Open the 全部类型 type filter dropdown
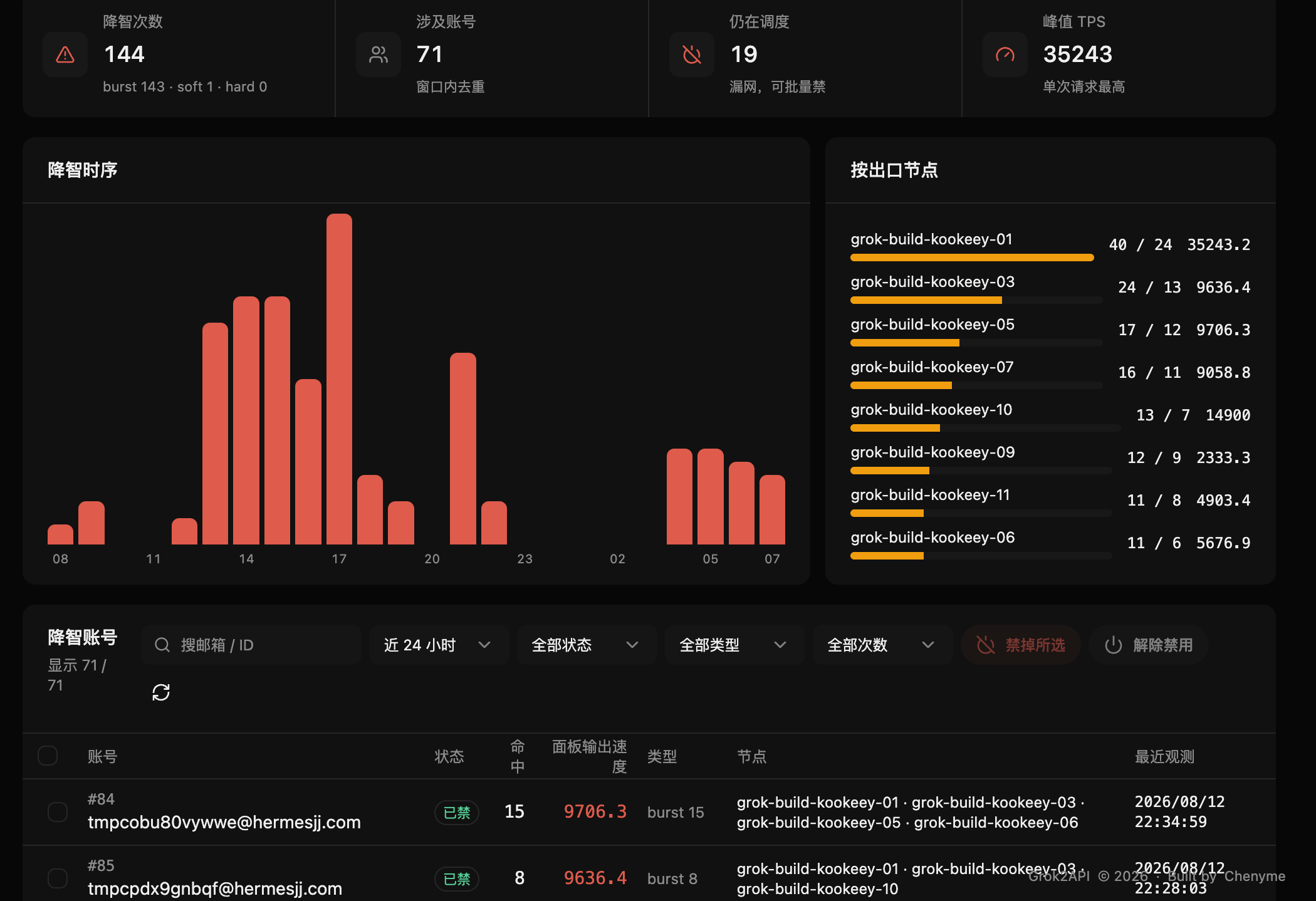Screen dimensions: 1316x901 pyautogui.click(x=734, y=645)
